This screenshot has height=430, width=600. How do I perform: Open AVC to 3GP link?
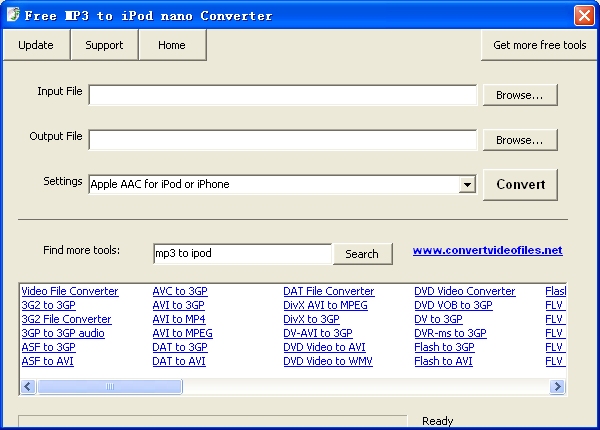coord(180,291)
